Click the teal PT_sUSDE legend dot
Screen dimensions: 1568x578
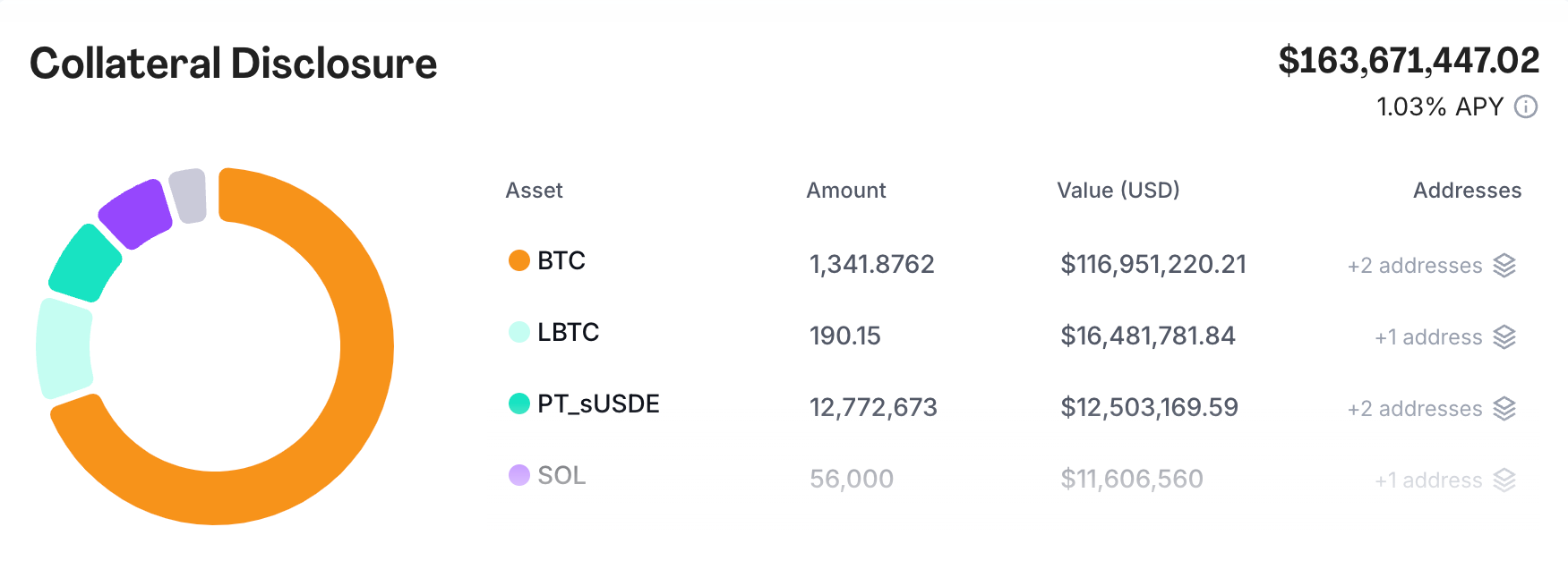click(519, 404)
